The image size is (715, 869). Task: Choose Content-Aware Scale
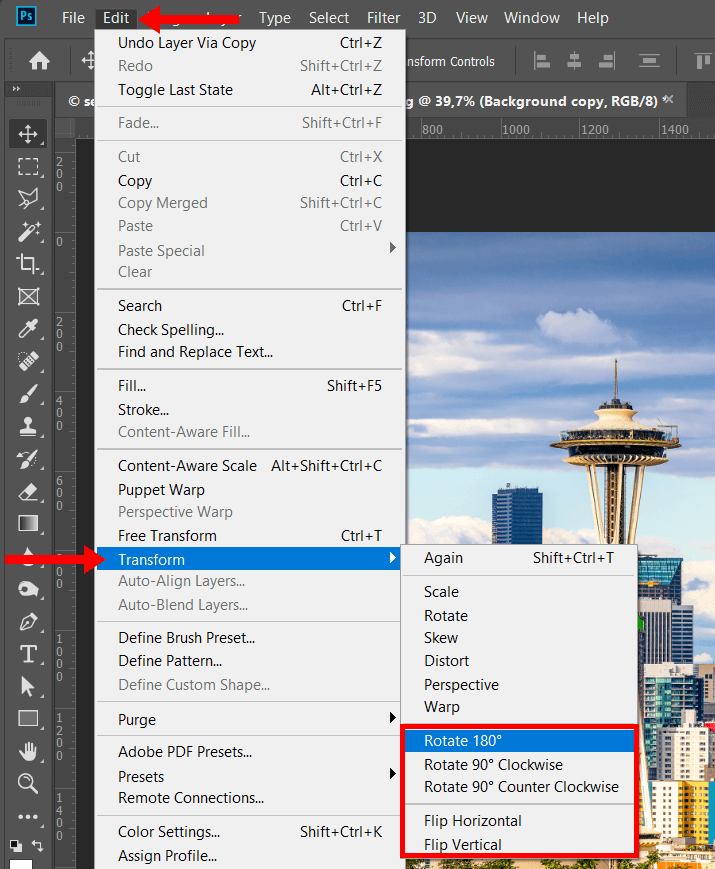[249, 466]
